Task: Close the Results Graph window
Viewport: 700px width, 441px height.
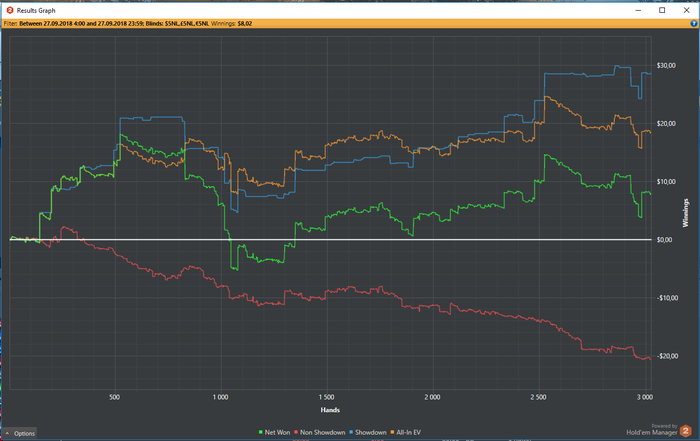Action: pos(686,10)
